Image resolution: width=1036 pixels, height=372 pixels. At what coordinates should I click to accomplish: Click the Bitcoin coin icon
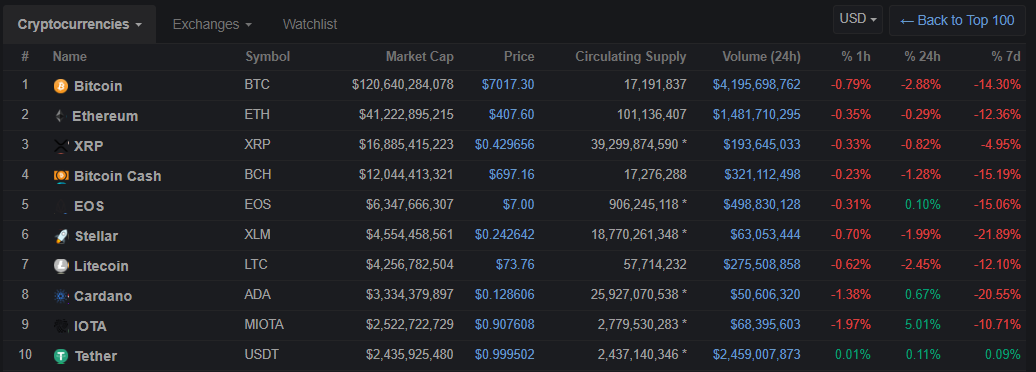pos(61,86)
